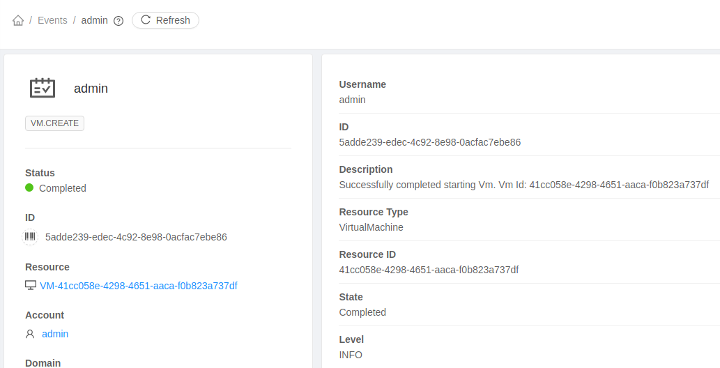The width and height of the screenshot is (720, 368).
Task: Refresh the event details
Action: (x=165, y=20)
